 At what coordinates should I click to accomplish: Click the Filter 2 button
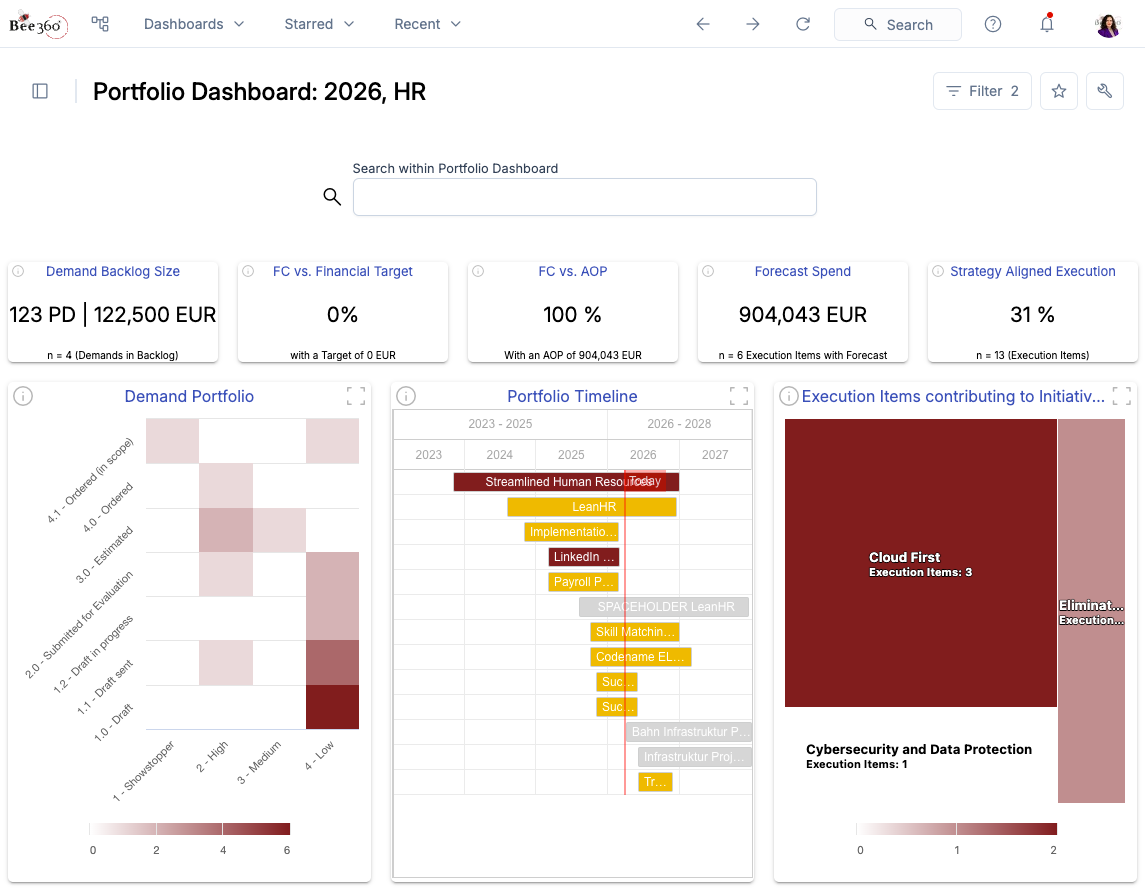(982, 91)
